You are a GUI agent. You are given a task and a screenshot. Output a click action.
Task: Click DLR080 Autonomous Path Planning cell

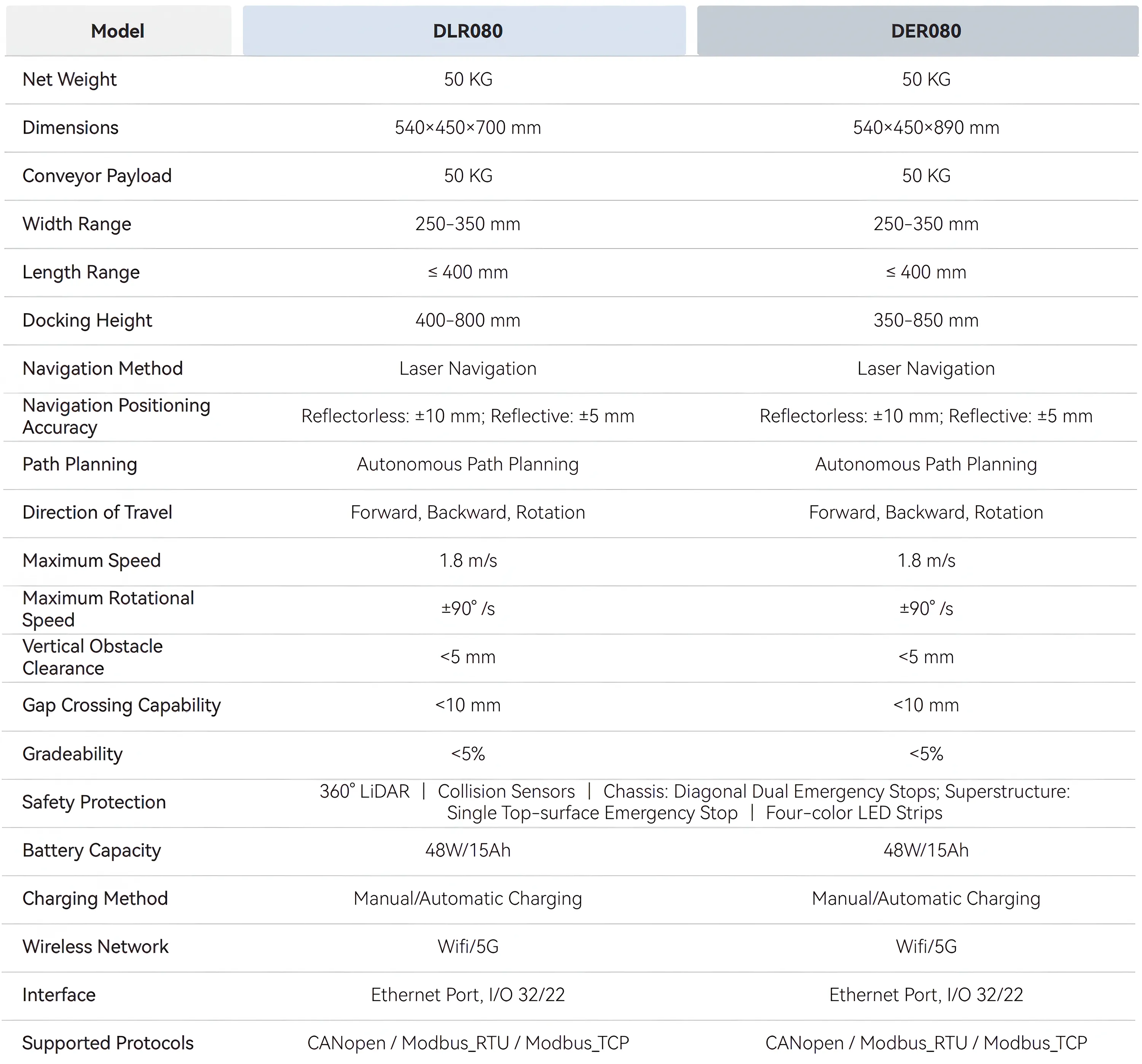click(467, 465)
